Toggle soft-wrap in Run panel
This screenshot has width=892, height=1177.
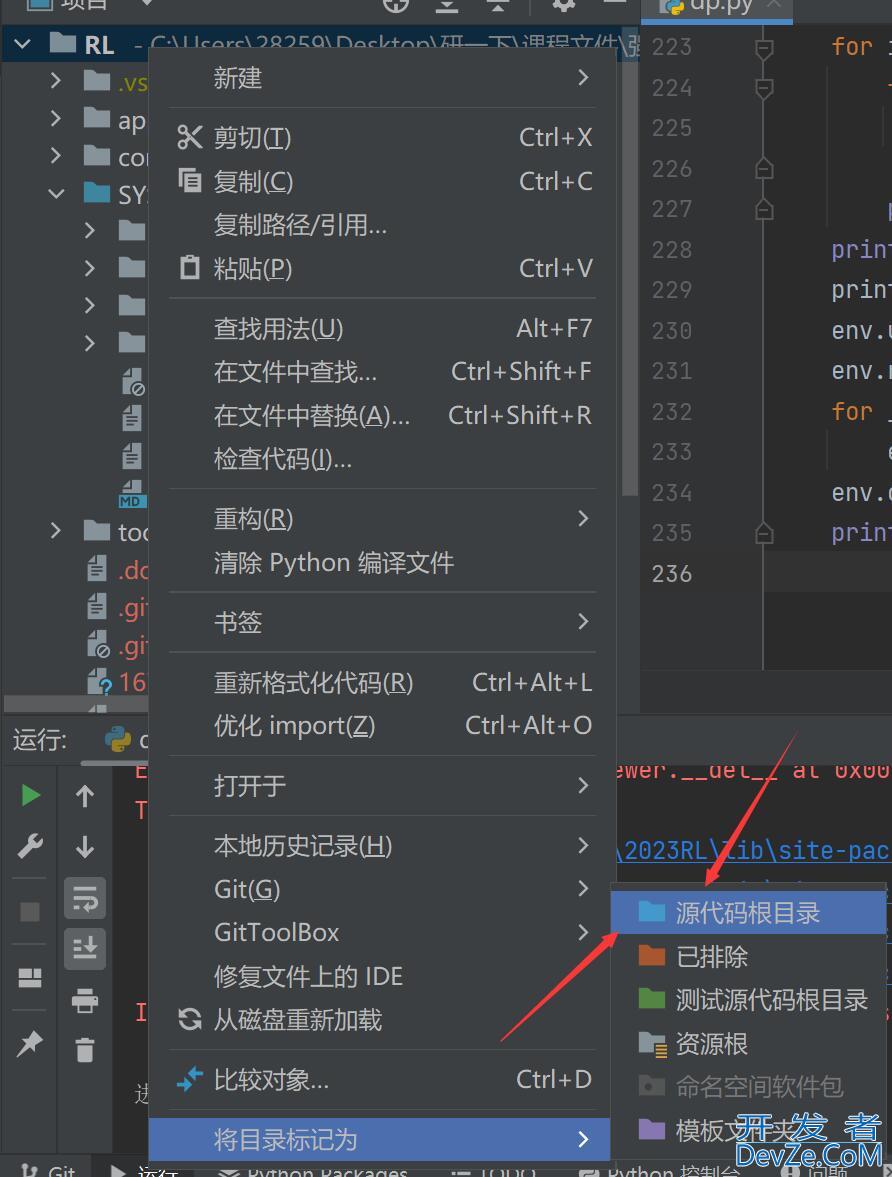click(x=85, y=898)
